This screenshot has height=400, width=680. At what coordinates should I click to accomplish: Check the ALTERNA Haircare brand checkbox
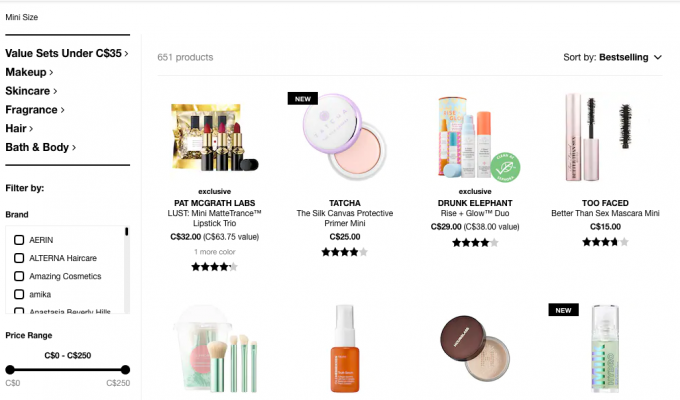point(19,258)
